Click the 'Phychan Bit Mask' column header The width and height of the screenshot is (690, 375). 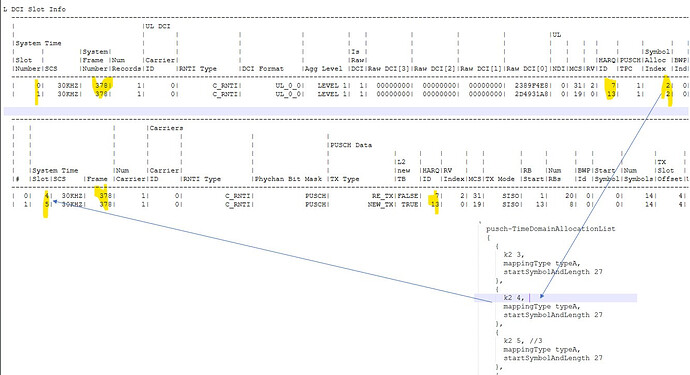pos(289,179)
